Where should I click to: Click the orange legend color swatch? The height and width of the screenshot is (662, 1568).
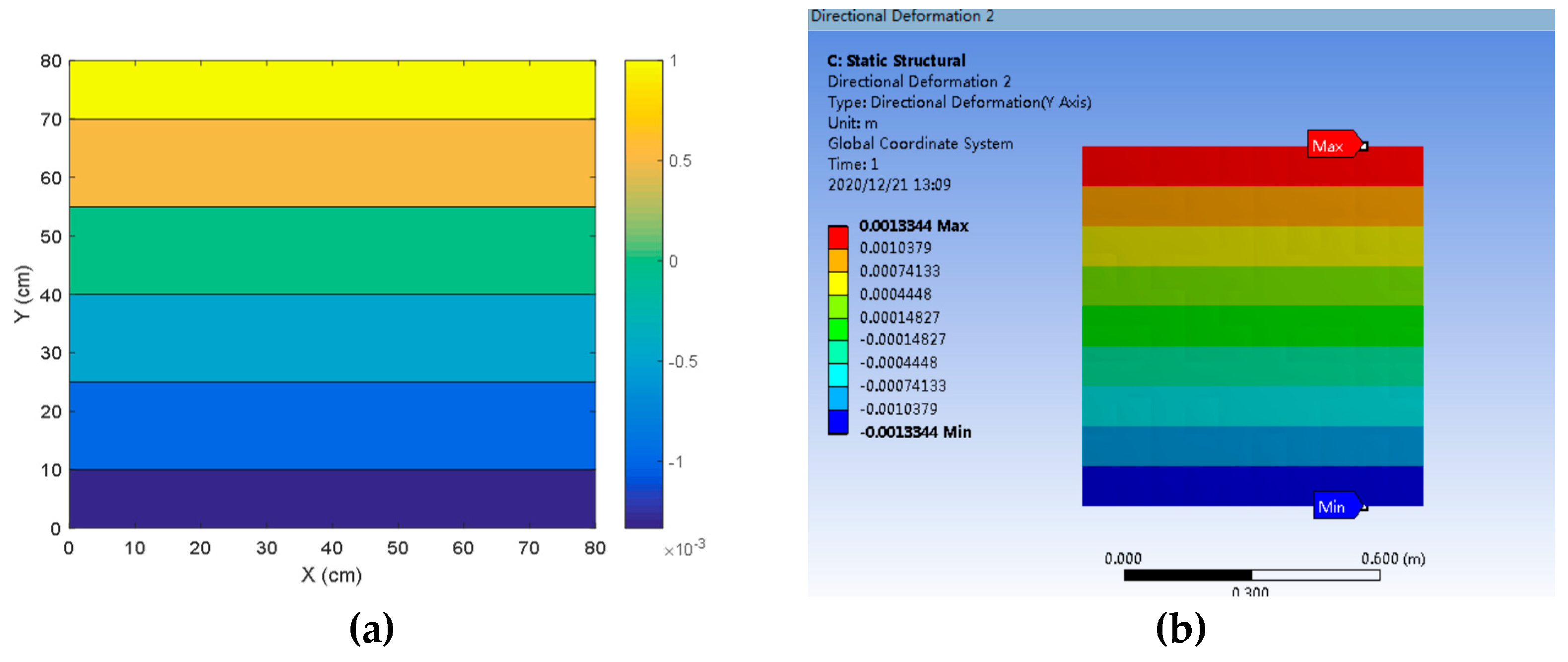click(x=837, y=261)
